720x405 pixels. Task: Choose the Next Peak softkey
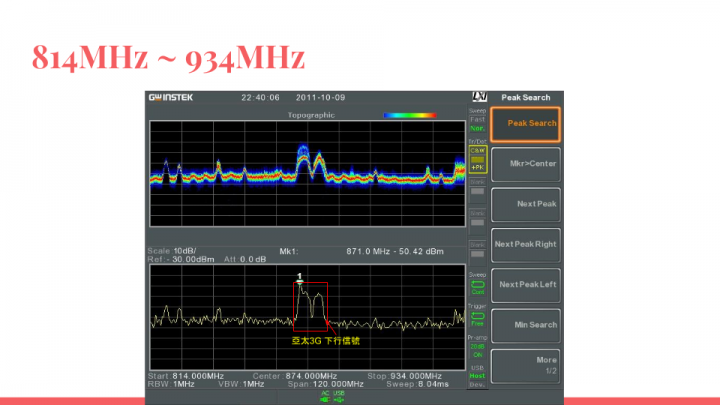526,204
